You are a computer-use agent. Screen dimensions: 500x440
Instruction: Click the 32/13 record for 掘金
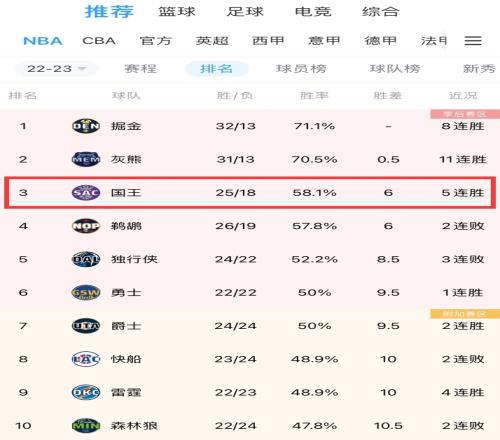pos(235,126)
